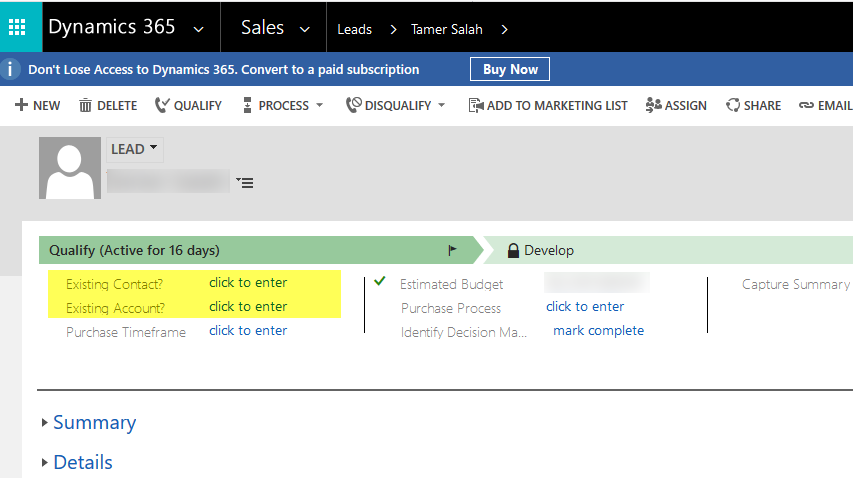Open the Details section heading
This screenshot has width=853, height=478.
pos(83,462)
